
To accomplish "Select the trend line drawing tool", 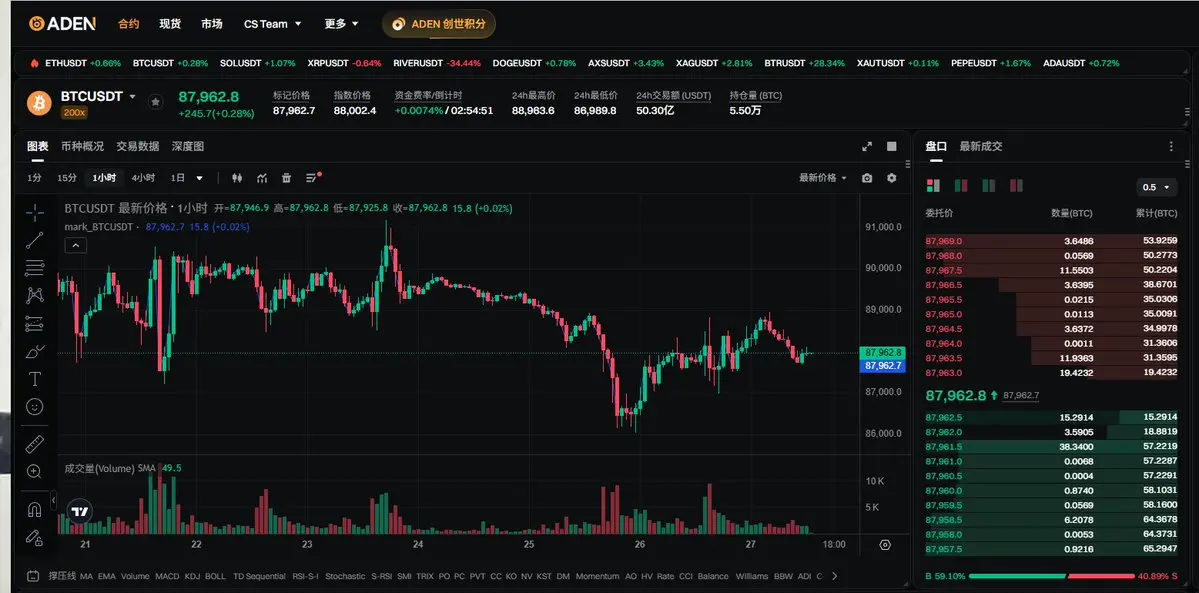I will tap(34, 240).
